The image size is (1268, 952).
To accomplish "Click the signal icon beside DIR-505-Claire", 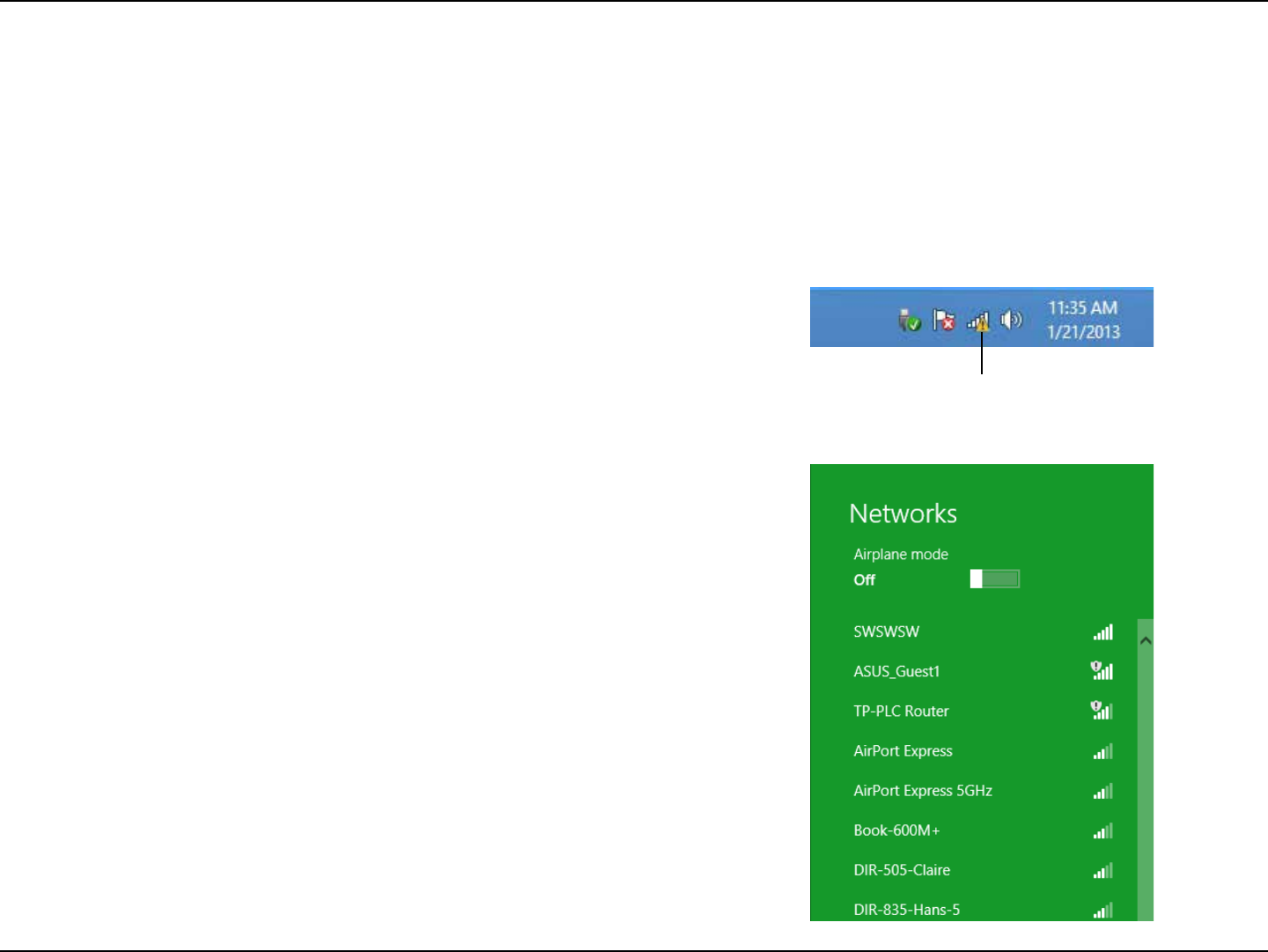I will [1103, 870].
